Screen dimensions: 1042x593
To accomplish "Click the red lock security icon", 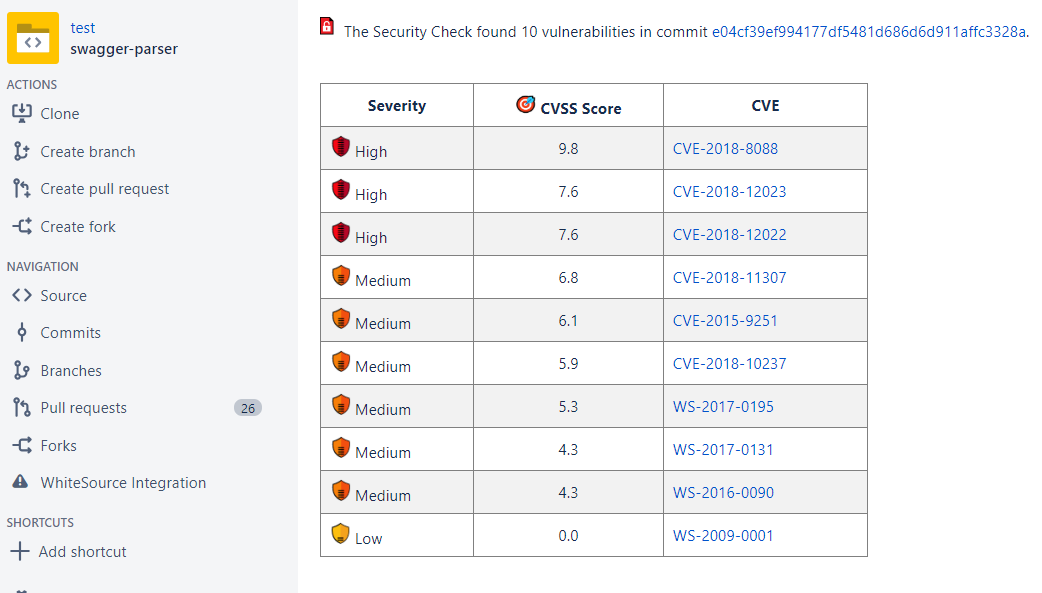I will pos(327,27).
